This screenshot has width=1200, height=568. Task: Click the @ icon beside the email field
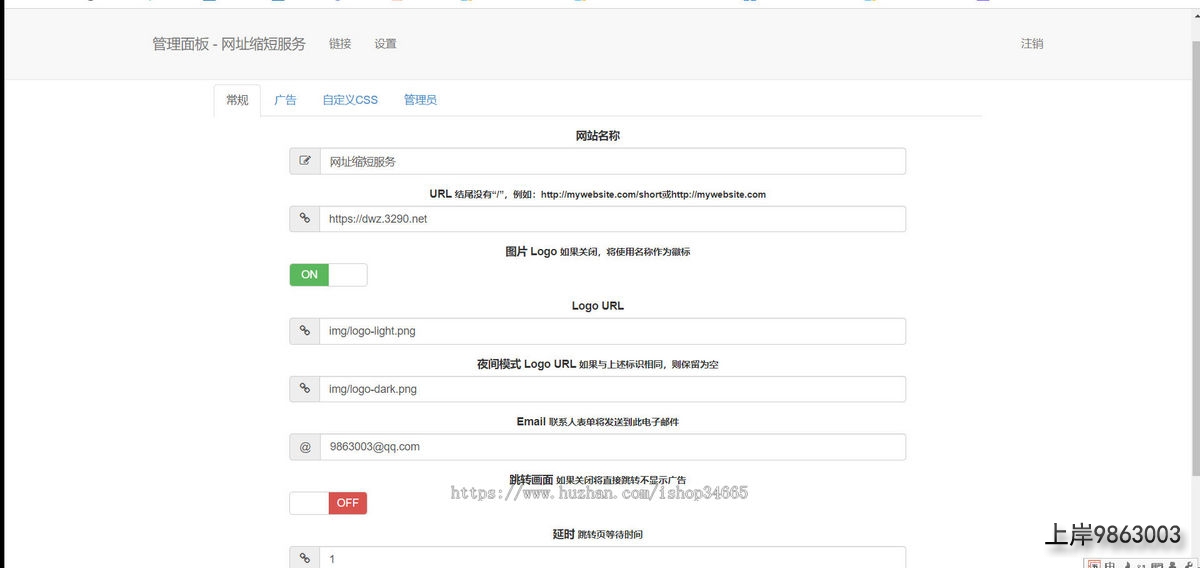305,447
